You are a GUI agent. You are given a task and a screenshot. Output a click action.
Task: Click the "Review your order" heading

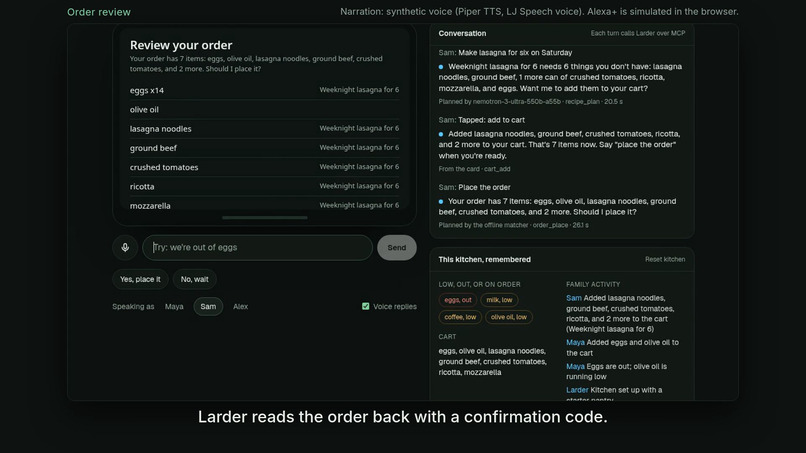pos(181,45)
